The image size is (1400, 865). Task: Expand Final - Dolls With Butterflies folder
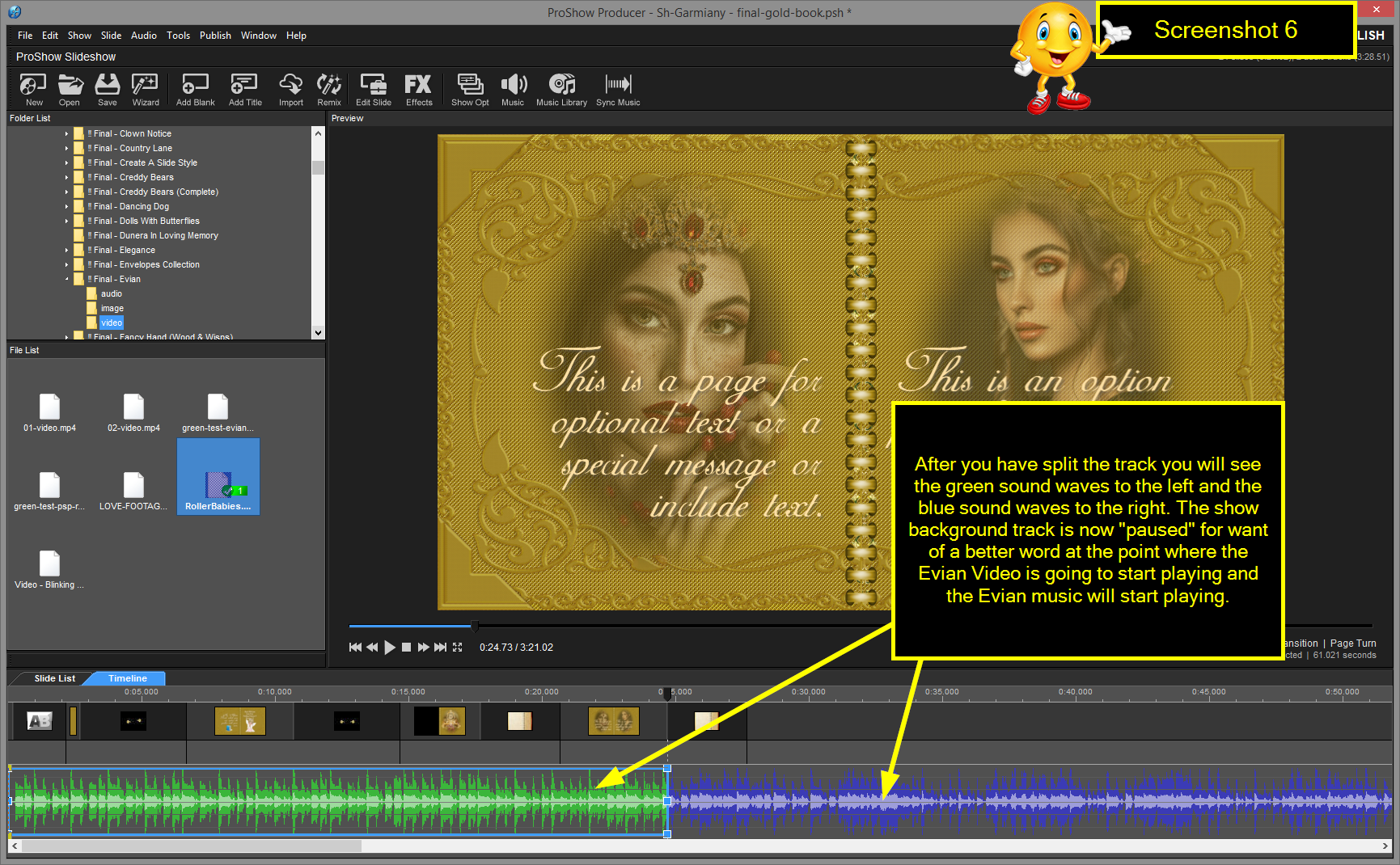(66, 222)
